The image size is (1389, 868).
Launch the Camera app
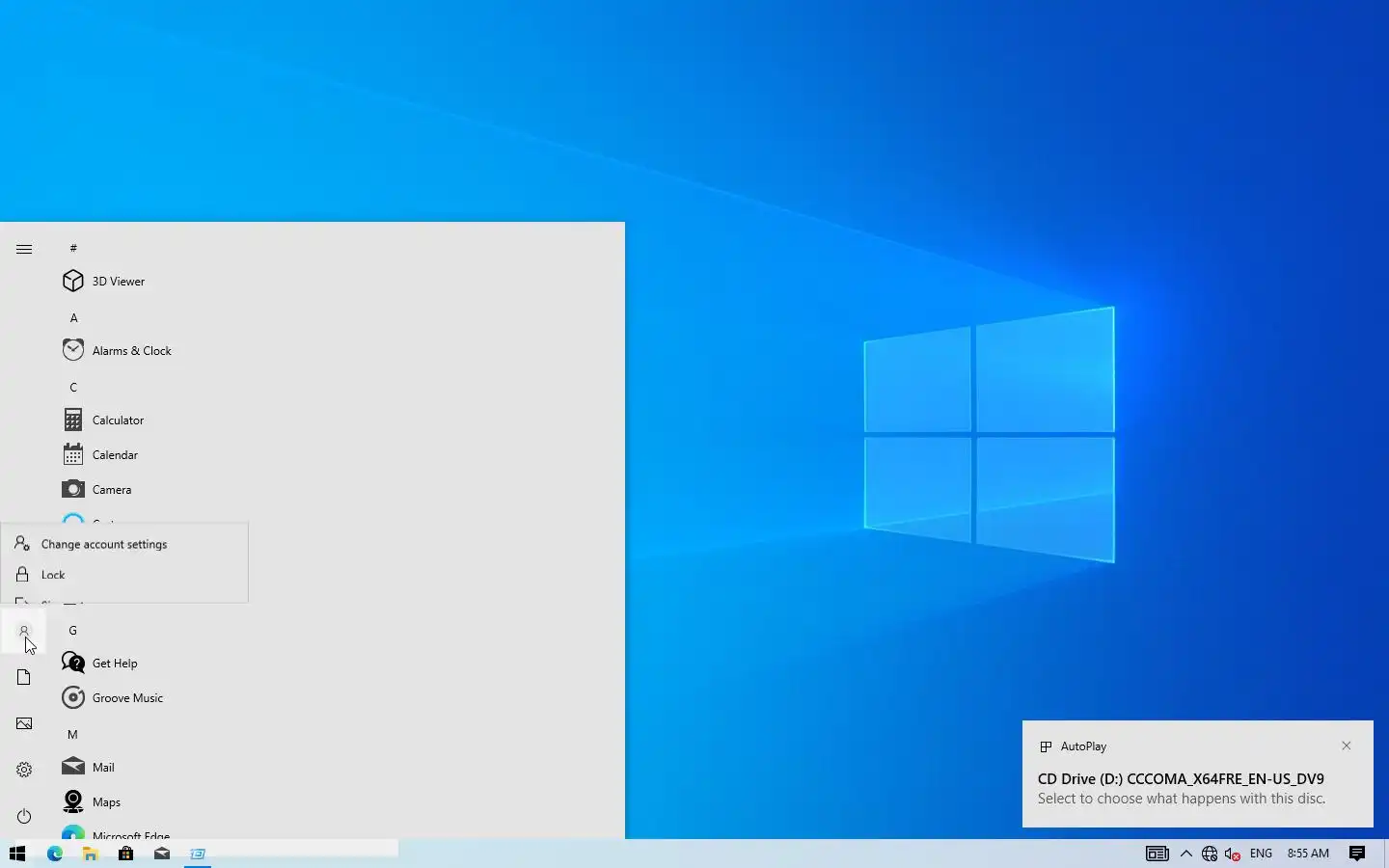97,489
